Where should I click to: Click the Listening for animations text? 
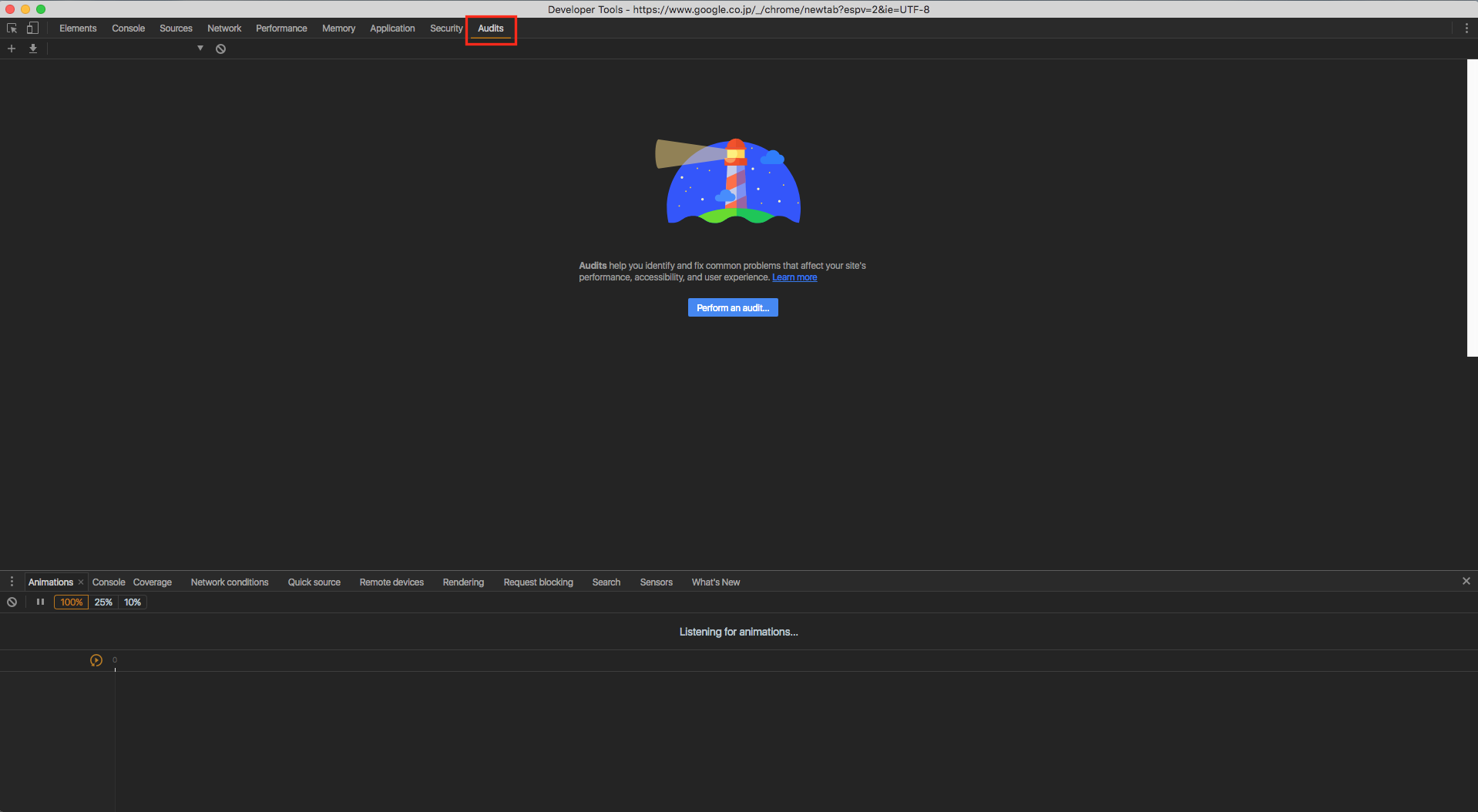738,632
